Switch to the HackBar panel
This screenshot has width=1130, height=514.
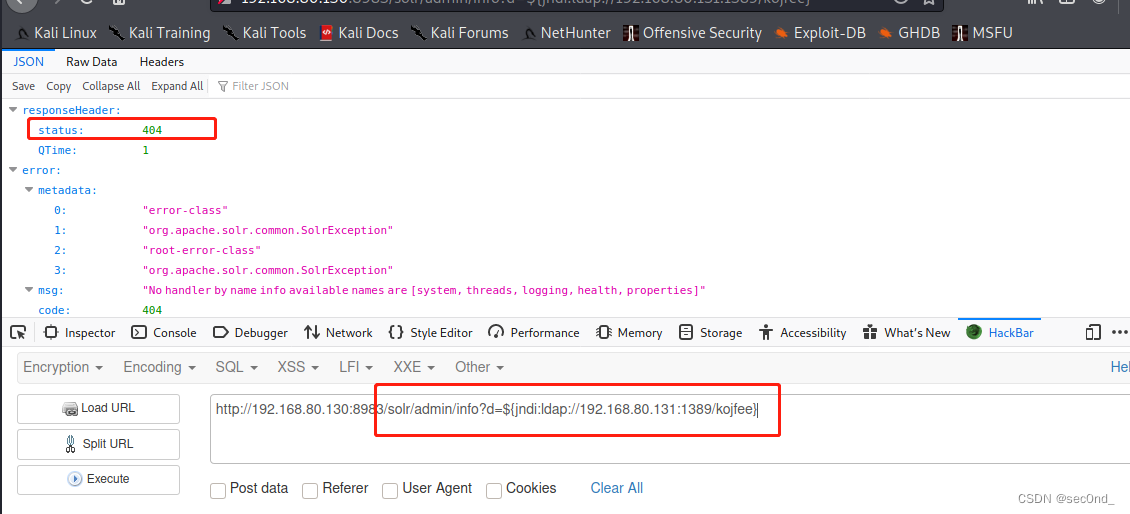pyautogui.click(x=1000, y=332)
